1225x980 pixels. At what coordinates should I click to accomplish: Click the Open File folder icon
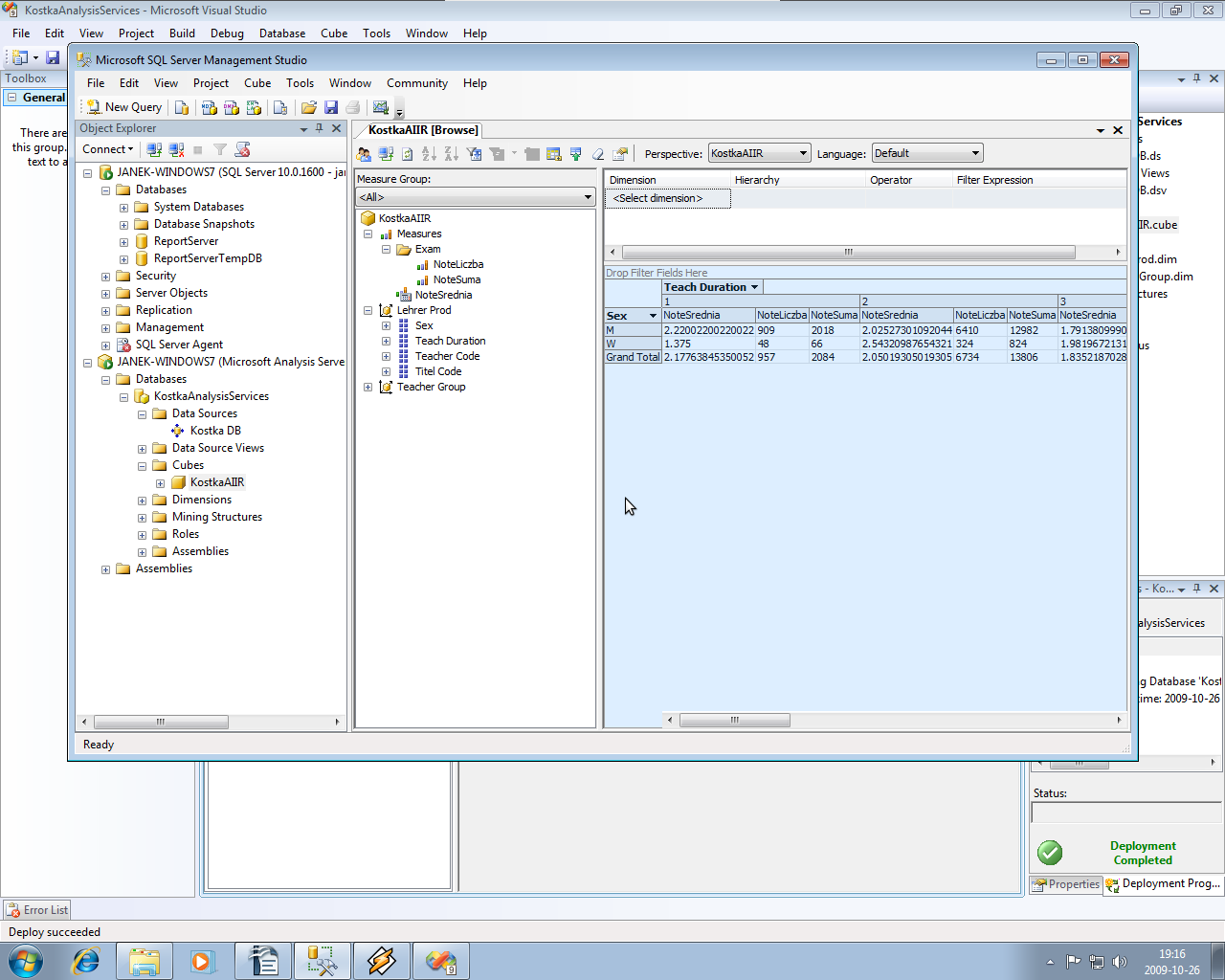coord(308,107)
